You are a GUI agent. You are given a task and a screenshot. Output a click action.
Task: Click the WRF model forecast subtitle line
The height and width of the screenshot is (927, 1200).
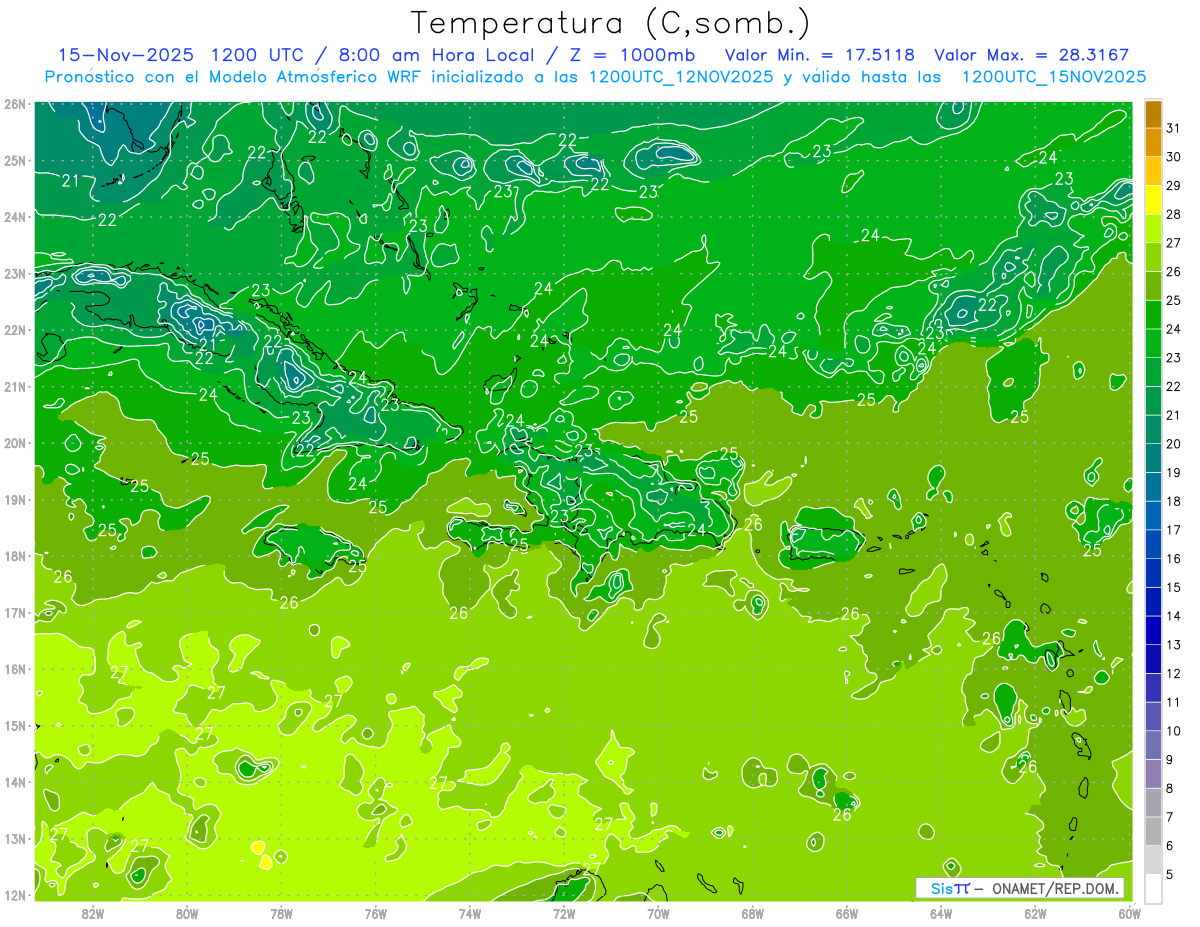tap(595, 77)
